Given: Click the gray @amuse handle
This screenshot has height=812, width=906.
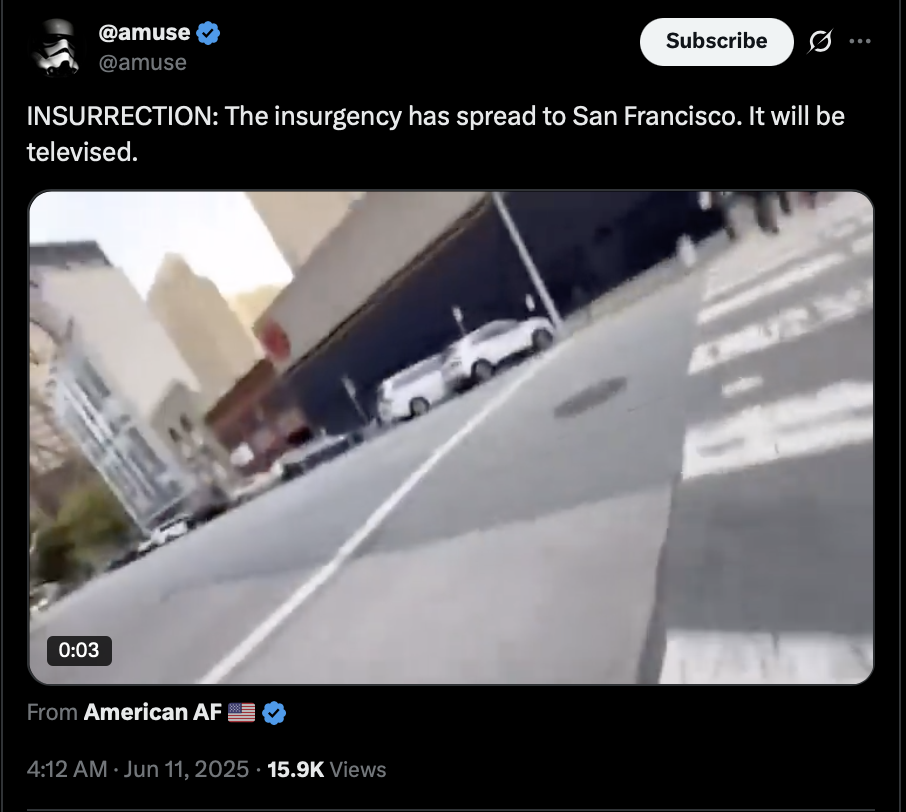Looking at the screenshot, I should [x=142, y=62].
